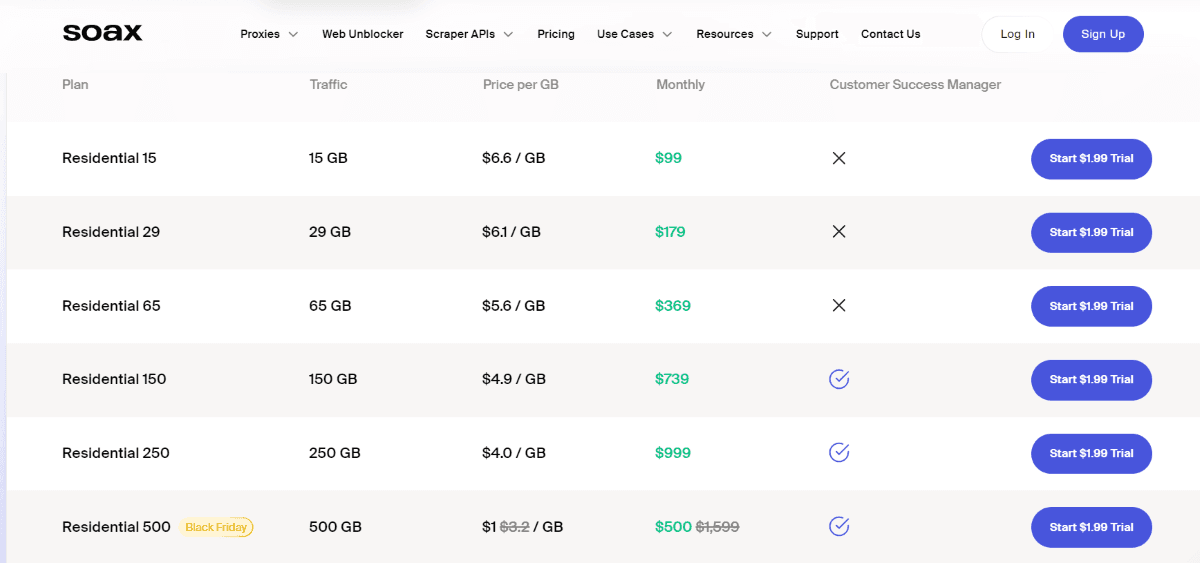Click the Traffic column header
The width and height of the screenshot is (1200, 563).
coord(328,85)
